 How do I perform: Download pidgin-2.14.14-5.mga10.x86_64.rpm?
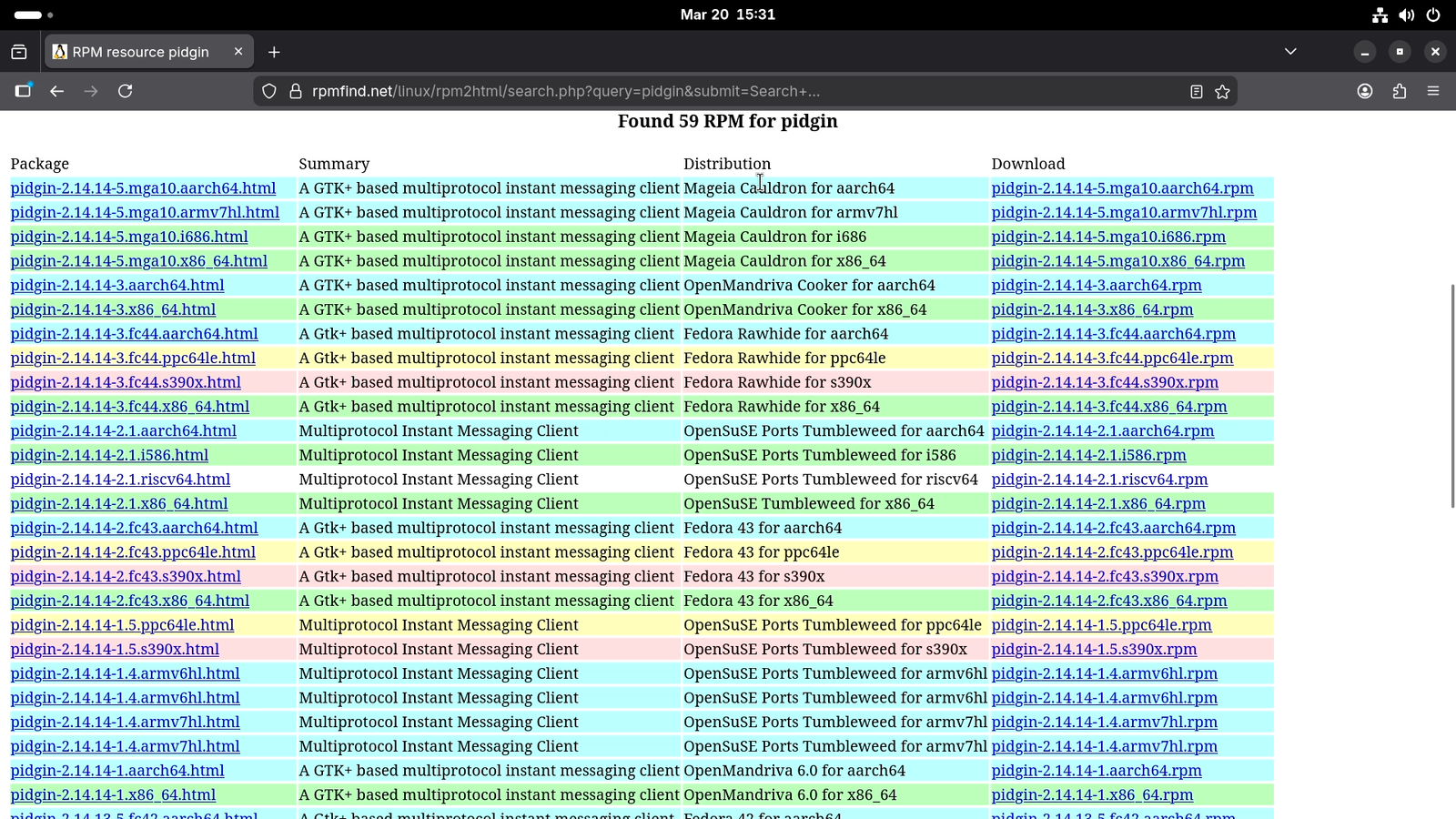tap(1118, 261)
